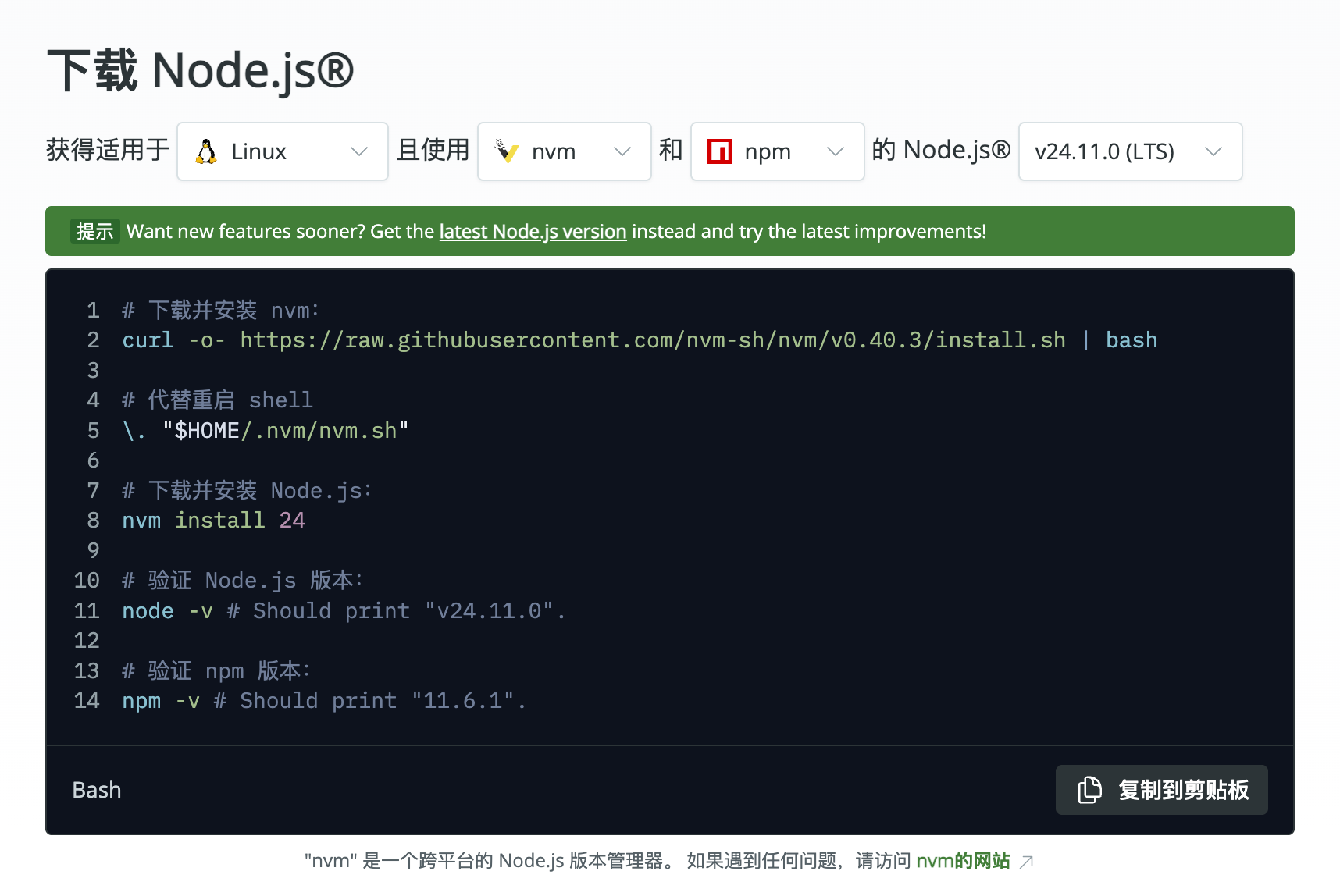Expand the chevron on the Linux selector
This screenshot has height=896, width=1340.
359,151
